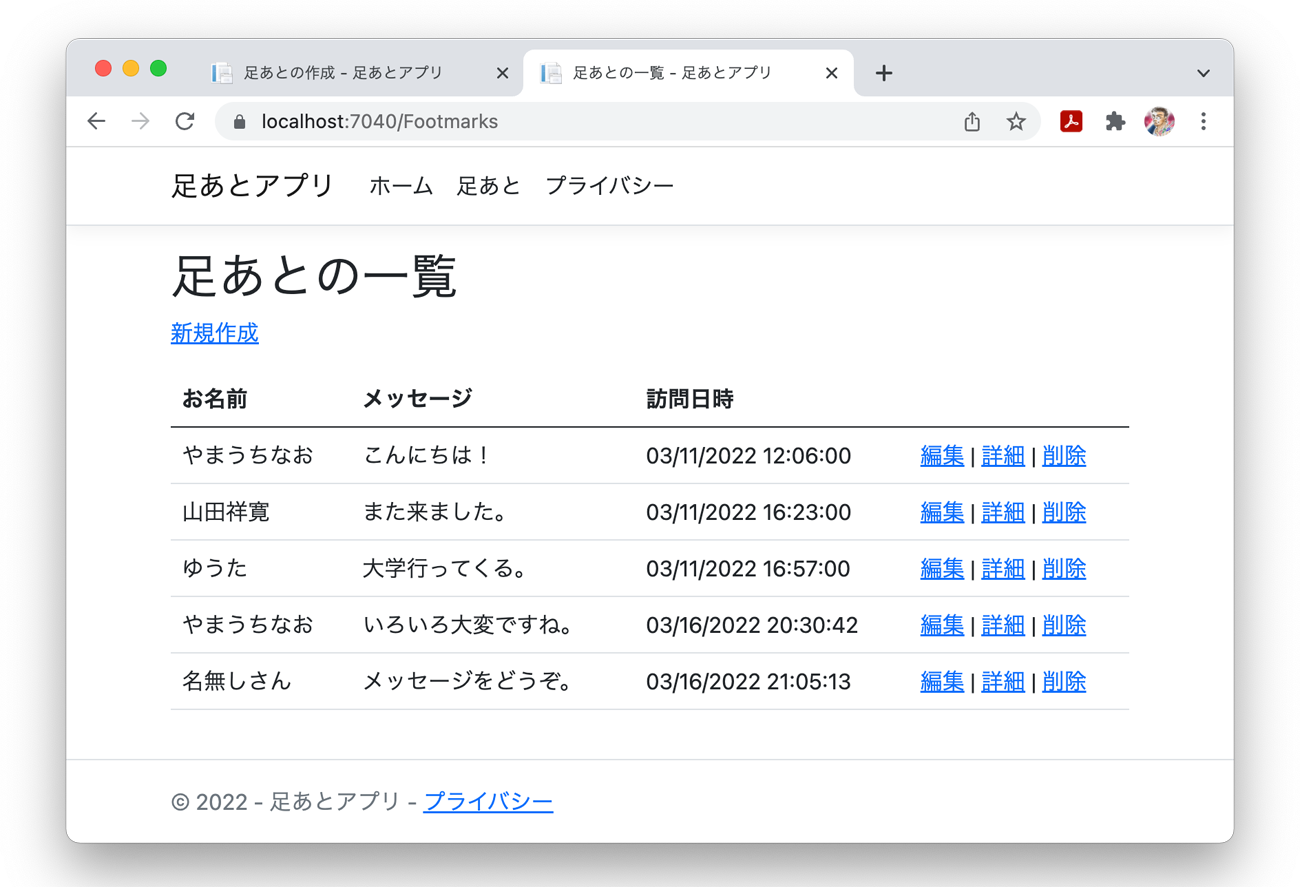This screenshot has height=887, width=1300.
Task: Click the green fullscreen window button
Action: pos(158,68)
